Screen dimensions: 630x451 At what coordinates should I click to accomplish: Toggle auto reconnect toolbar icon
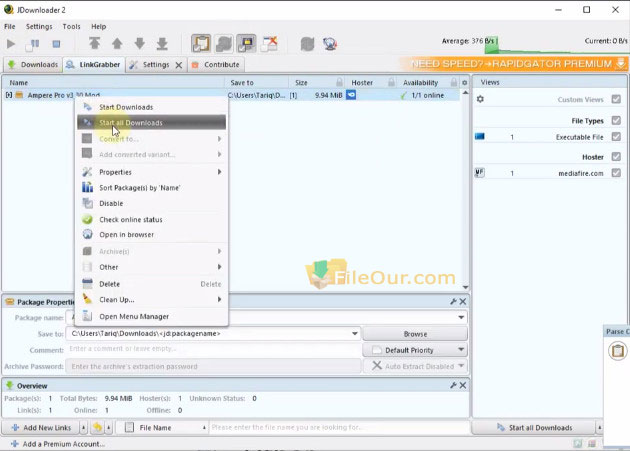pos(224,44)
